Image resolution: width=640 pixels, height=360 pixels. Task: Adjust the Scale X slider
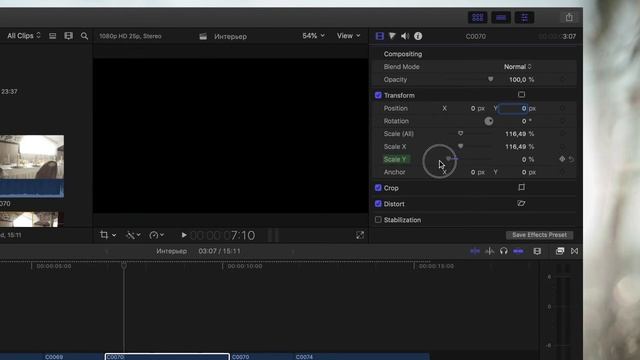460,146
